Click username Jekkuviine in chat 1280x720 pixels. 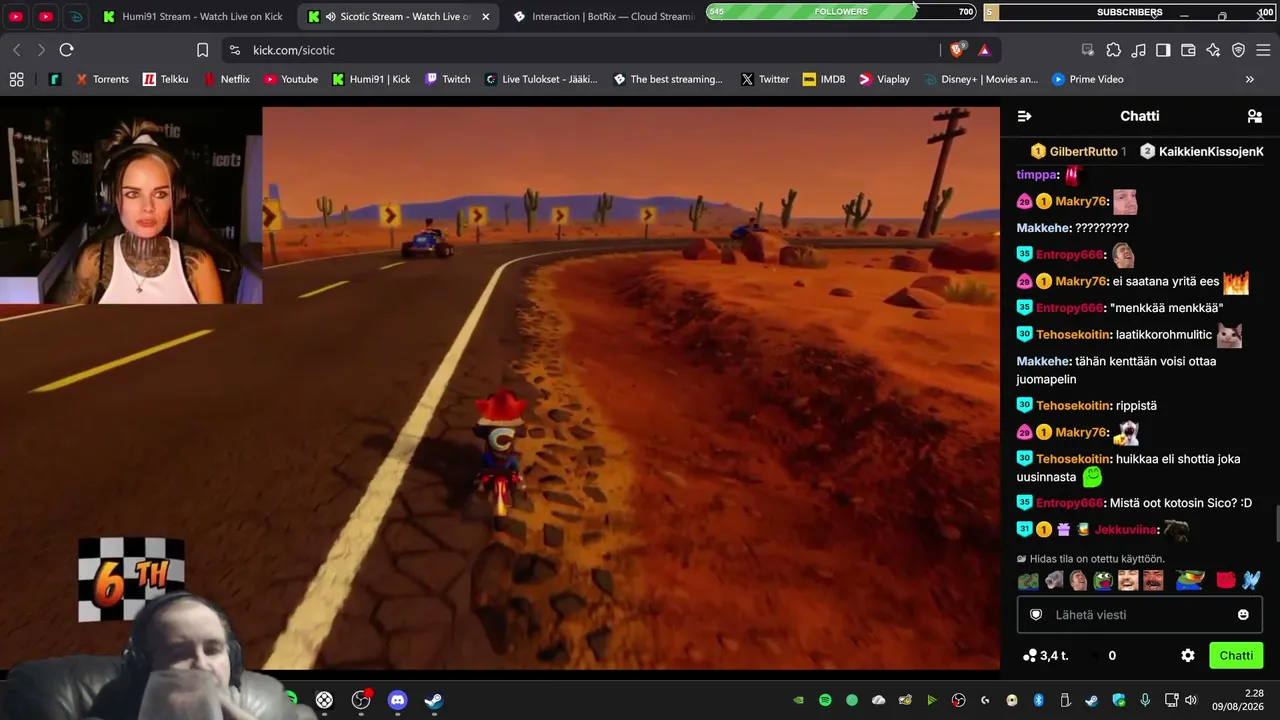coord(1125,529)
